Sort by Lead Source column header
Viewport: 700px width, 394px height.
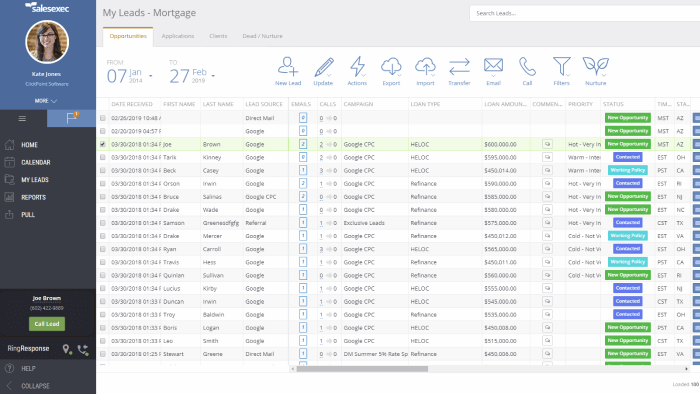[264, 104]
